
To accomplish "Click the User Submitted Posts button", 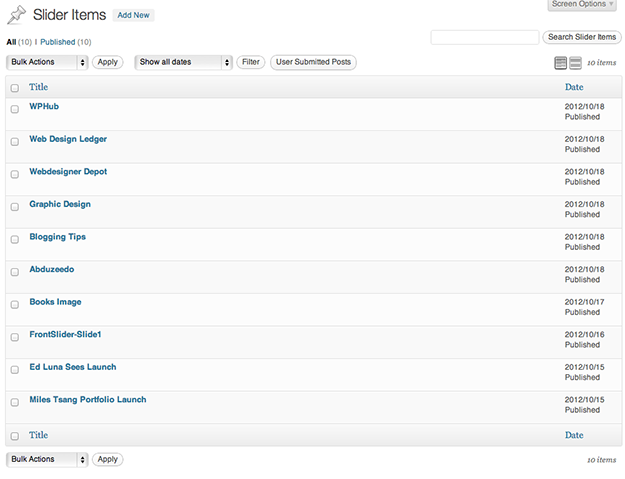I will (x=313, y=62).
